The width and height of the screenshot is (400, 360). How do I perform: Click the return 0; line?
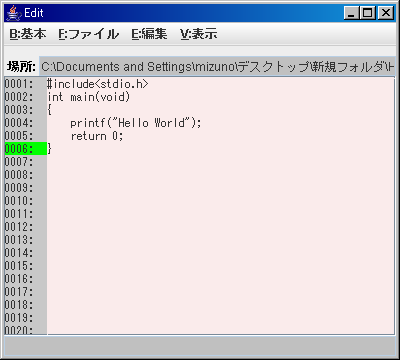pos(97,136)
